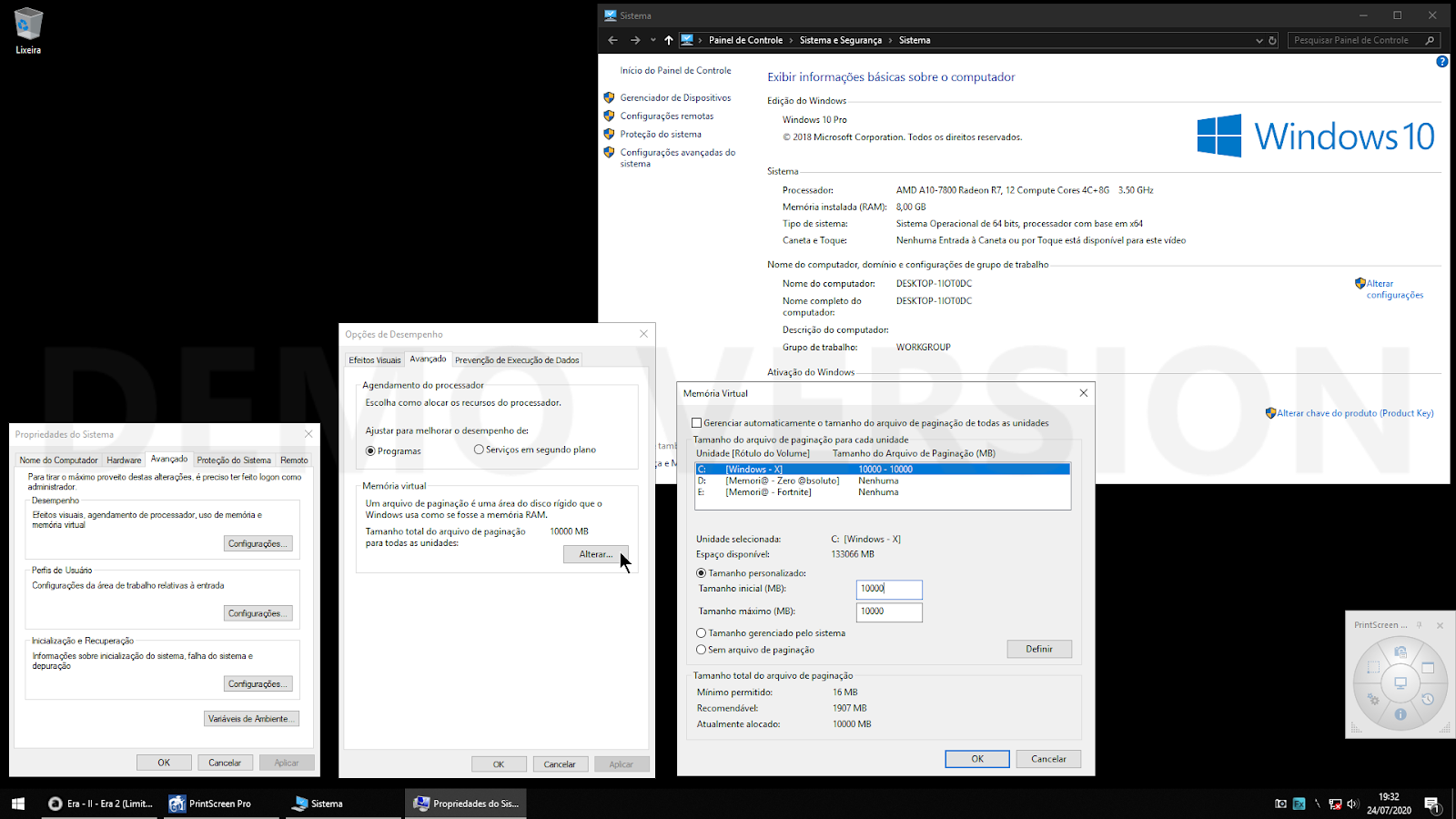Expand breadcrumb arrow after Sistema e Segurança
The height and width of the screenshot is (819, 1456).
pyautogui.click(x=890, y=40)
